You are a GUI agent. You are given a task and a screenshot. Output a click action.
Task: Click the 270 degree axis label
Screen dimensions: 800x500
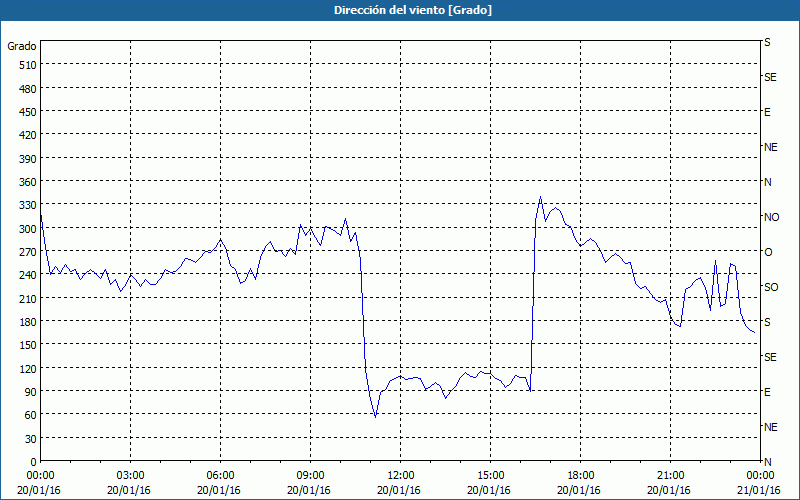point(27,252)
